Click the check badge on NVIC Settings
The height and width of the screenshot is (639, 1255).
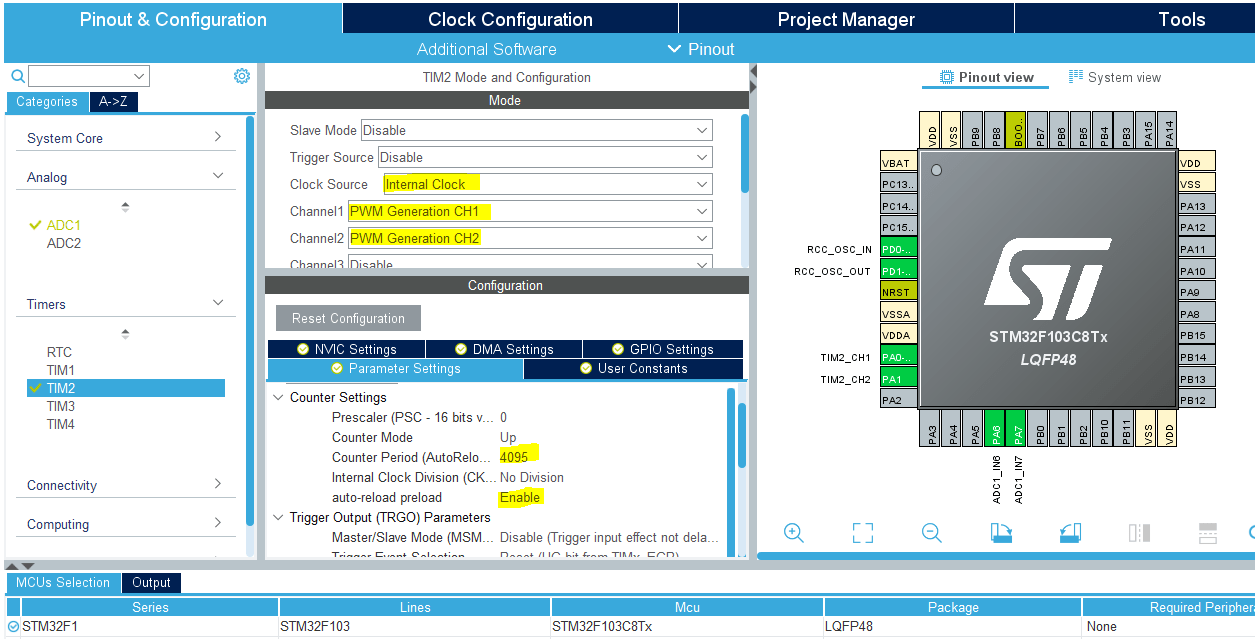click(x=301, y=348)
